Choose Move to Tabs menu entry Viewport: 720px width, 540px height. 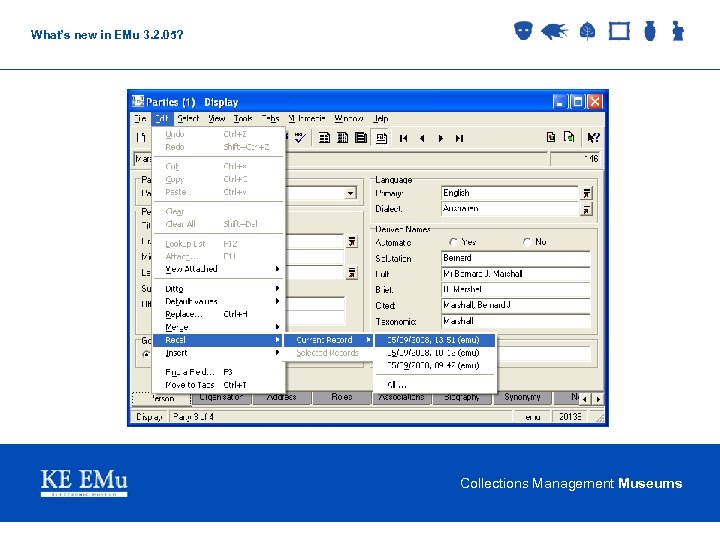tap(219, 385)
